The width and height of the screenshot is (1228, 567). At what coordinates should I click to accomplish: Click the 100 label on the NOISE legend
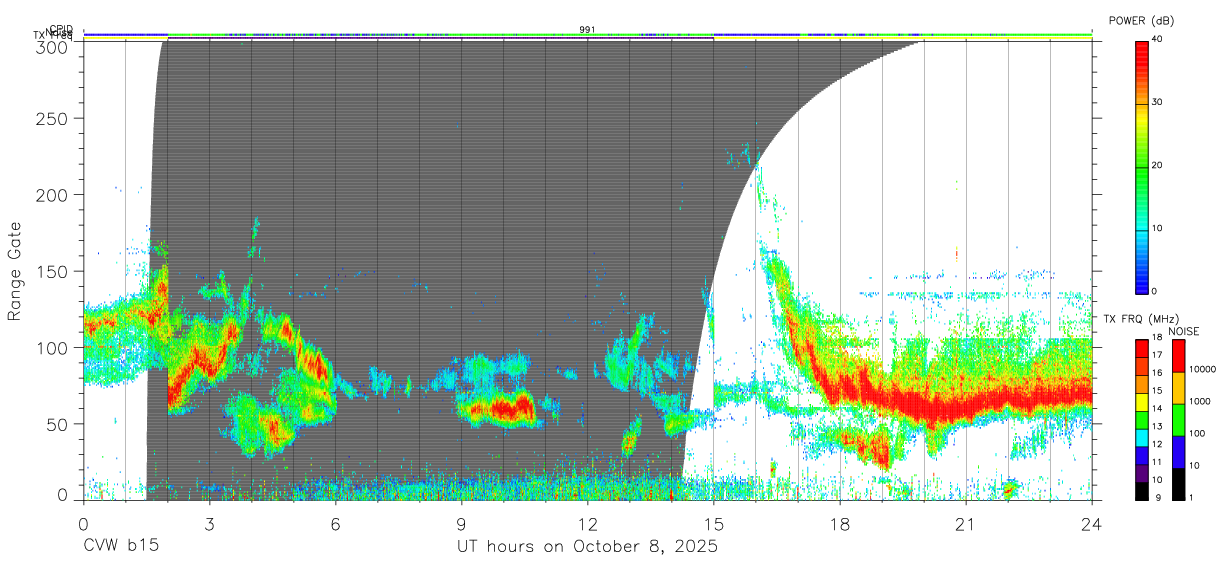point(1197,433)
